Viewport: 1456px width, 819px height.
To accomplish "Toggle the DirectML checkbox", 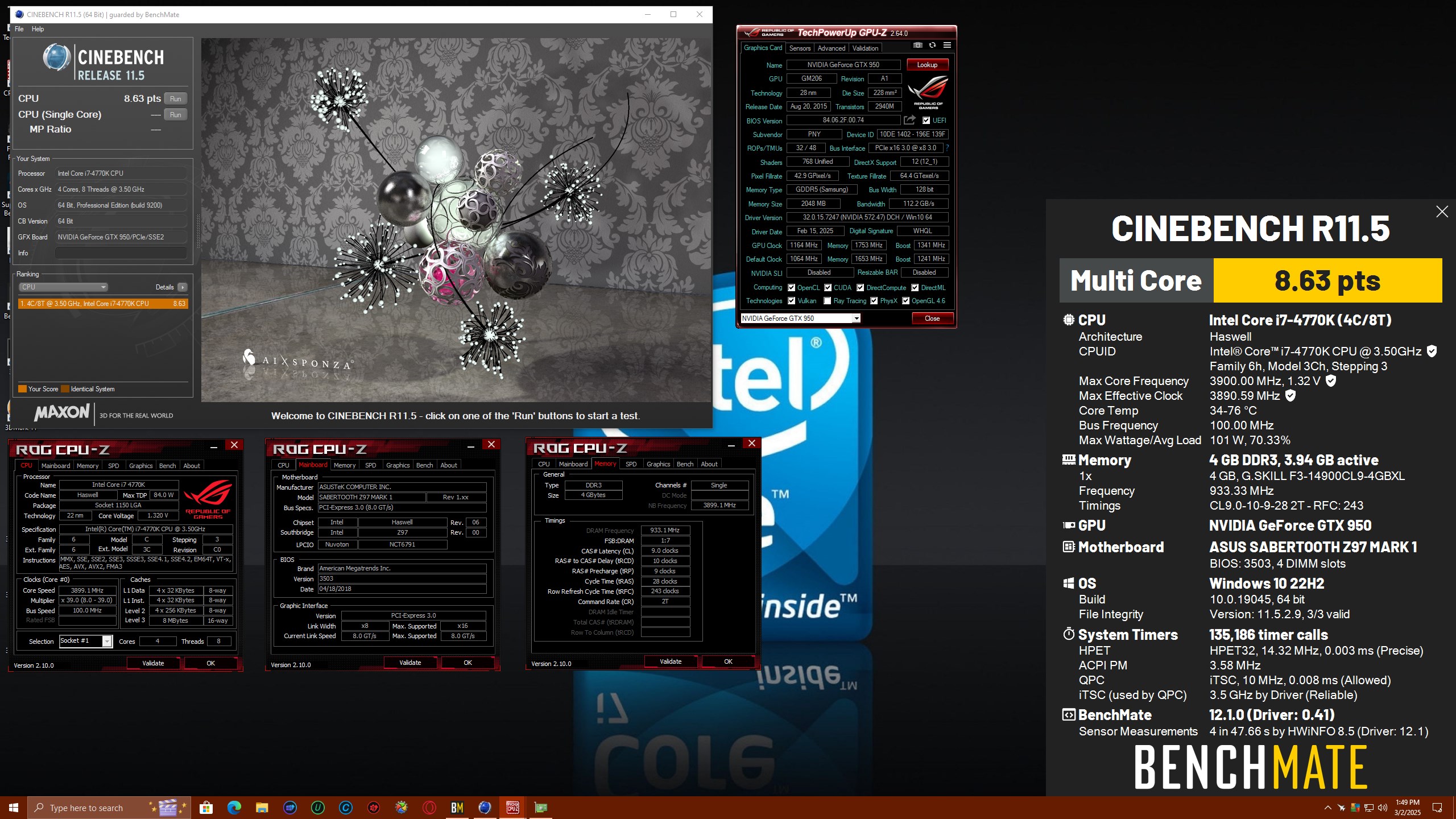I will click(915, 288).
